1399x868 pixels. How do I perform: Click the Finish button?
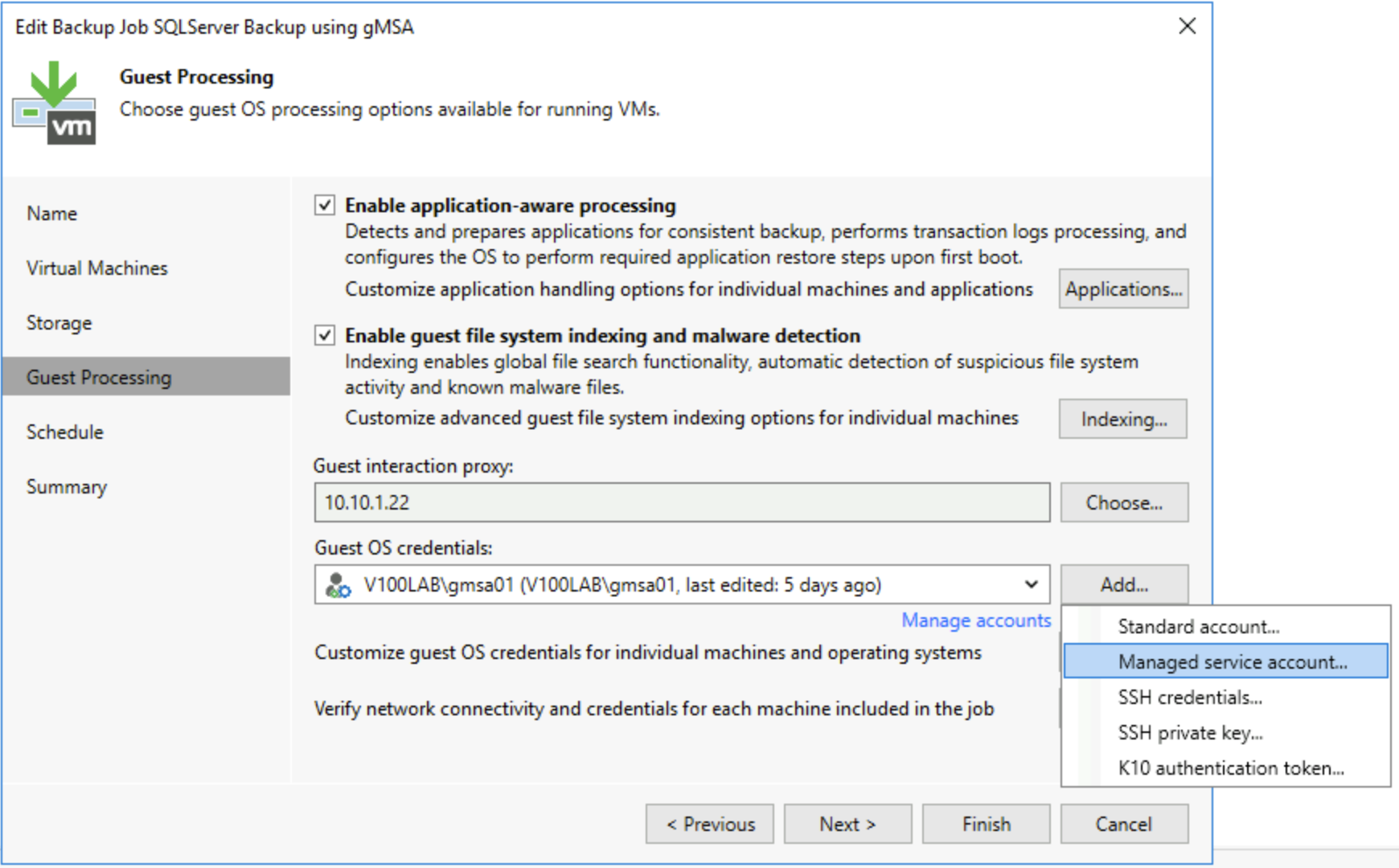point(987,825)
